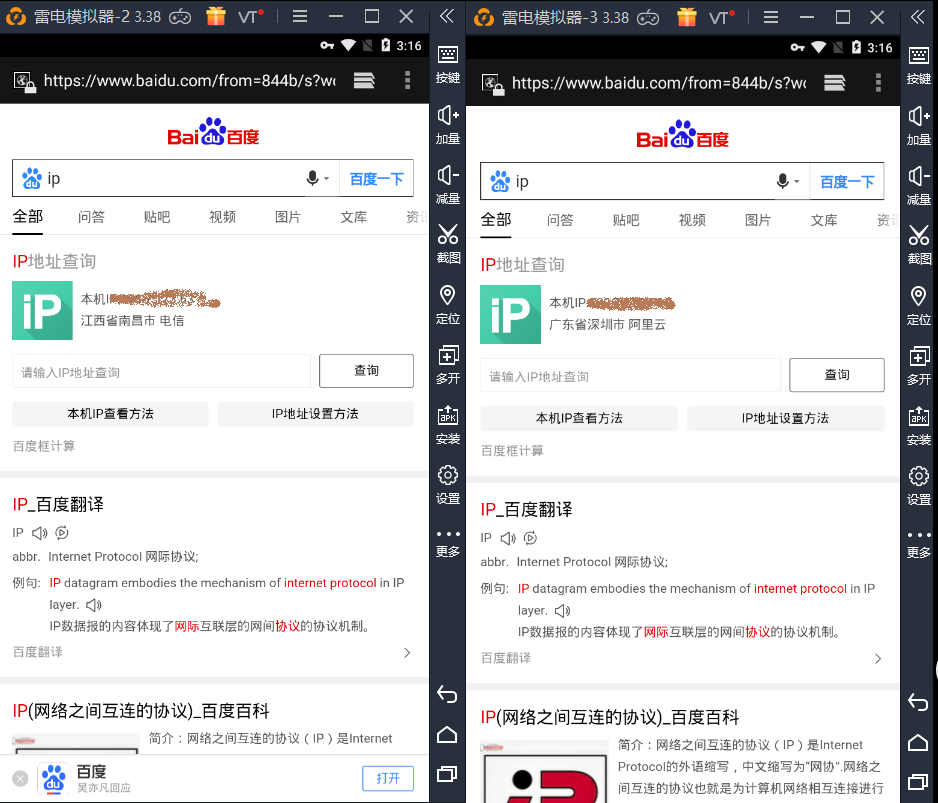
Task: Click the 百度一下 search button
Action: coord(377,178)
